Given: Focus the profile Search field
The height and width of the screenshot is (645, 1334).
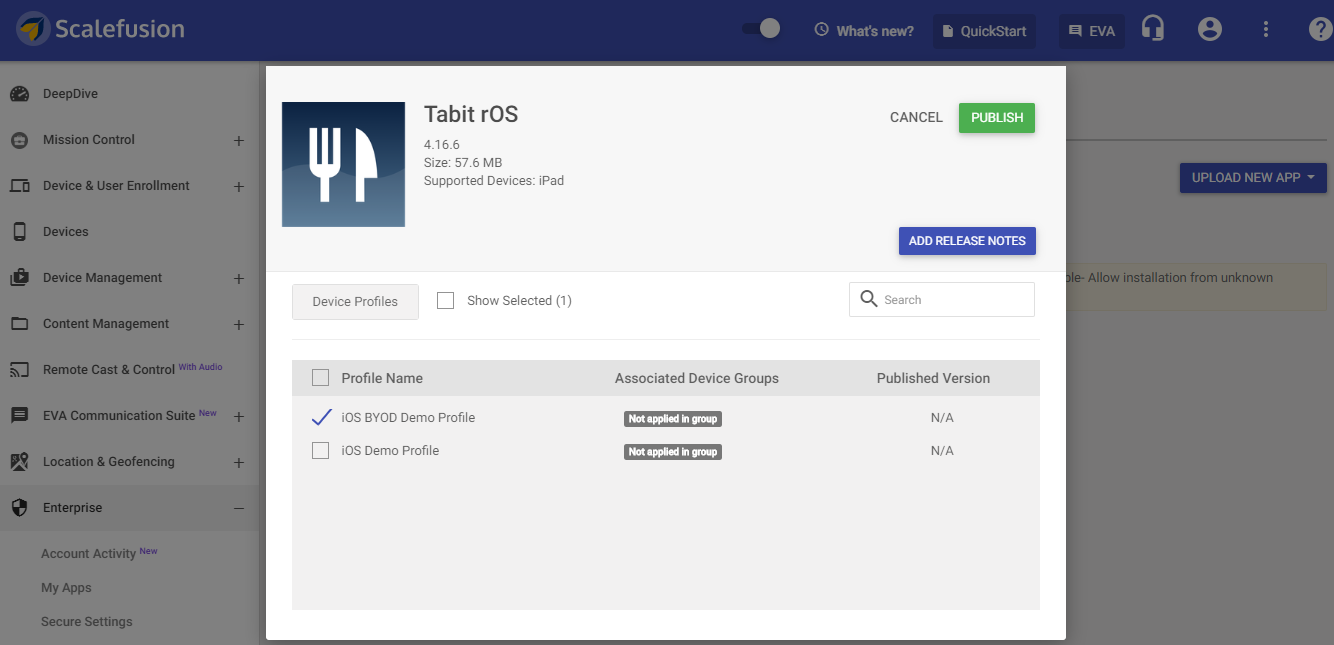Looking at the screenshot, I should click(x=942, y=299).
